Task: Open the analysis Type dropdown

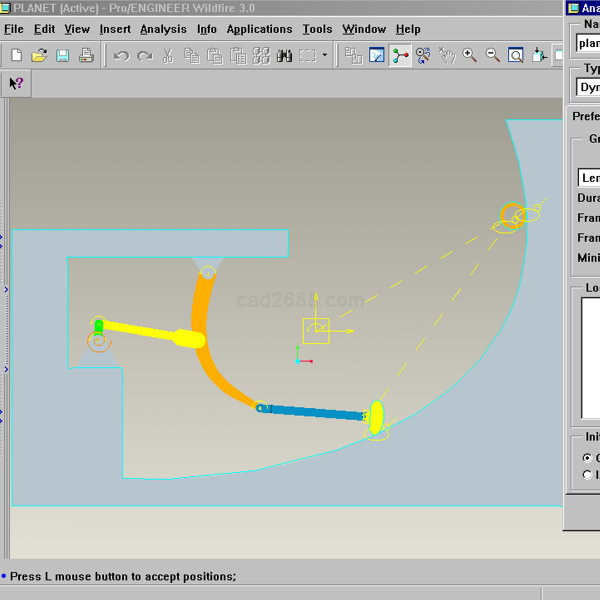Action: click(x=588, y=87)
